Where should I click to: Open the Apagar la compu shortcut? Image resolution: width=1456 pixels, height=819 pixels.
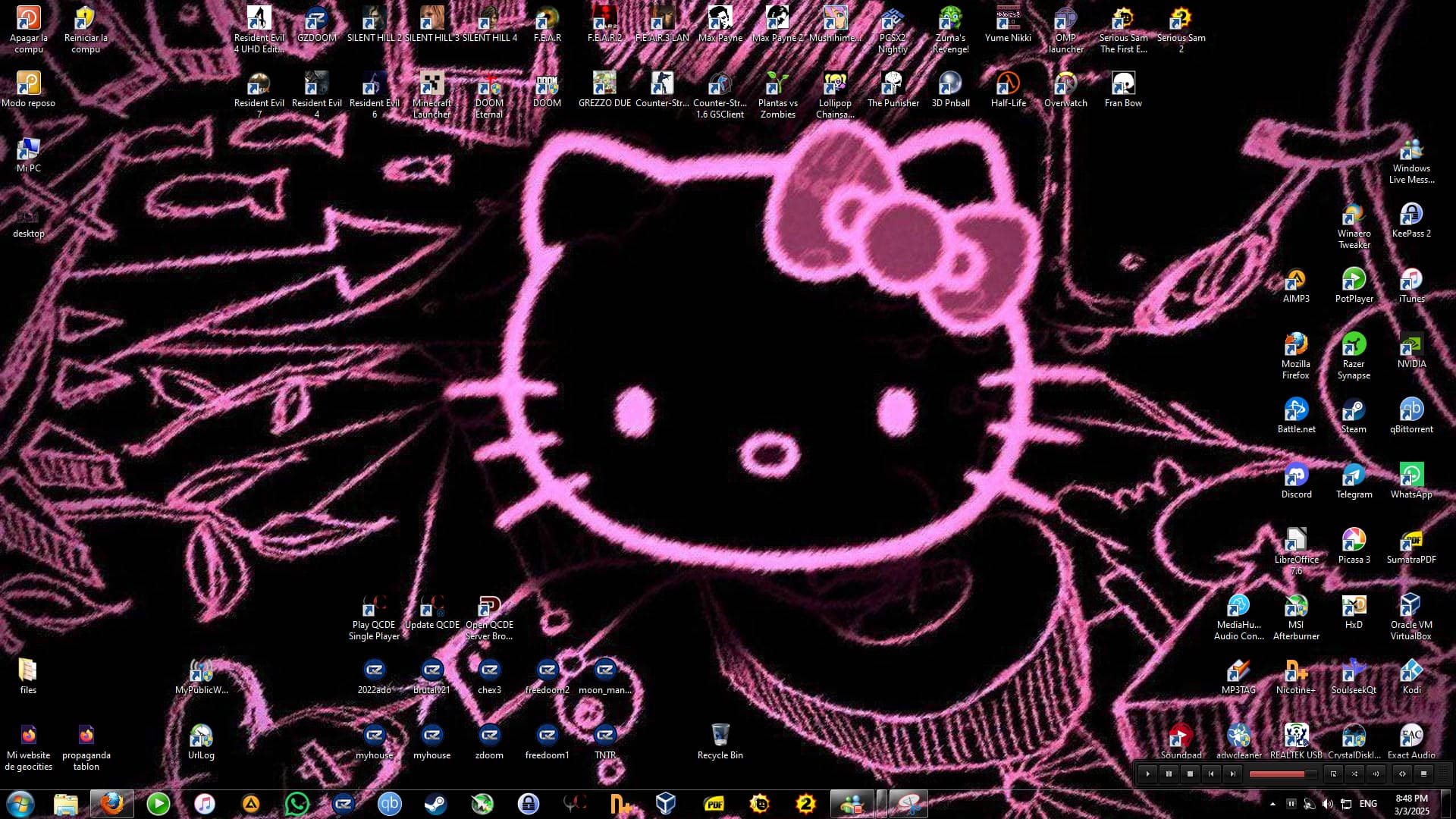pos(28,30)
